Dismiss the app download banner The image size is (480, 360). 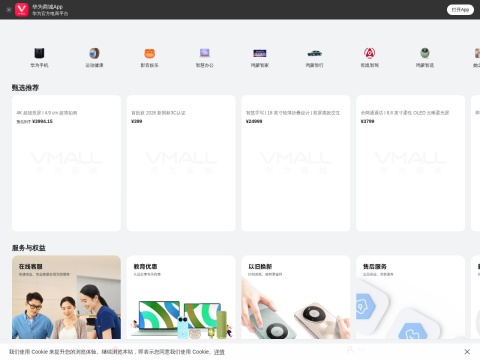tap(9, 10)
